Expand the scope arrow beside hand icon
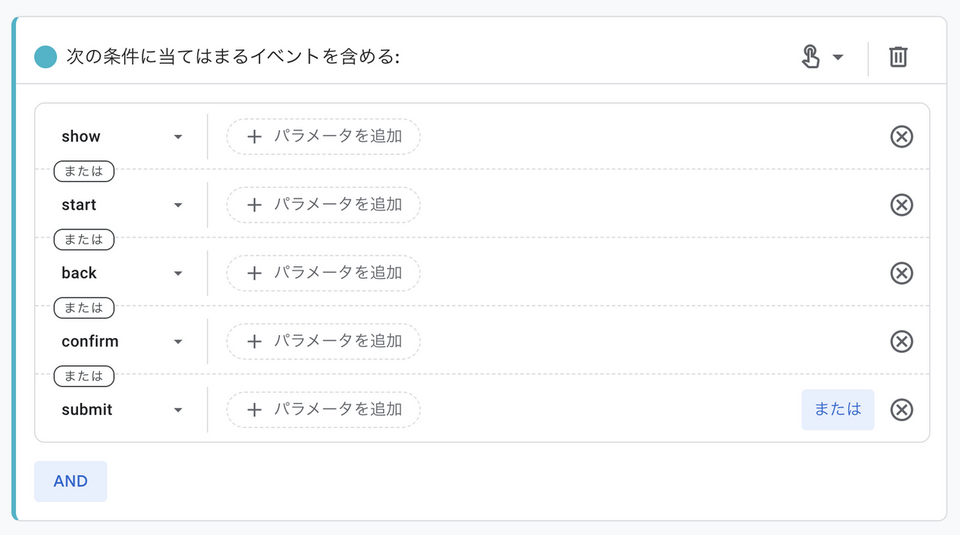960x535 pixels. (838, 57)
